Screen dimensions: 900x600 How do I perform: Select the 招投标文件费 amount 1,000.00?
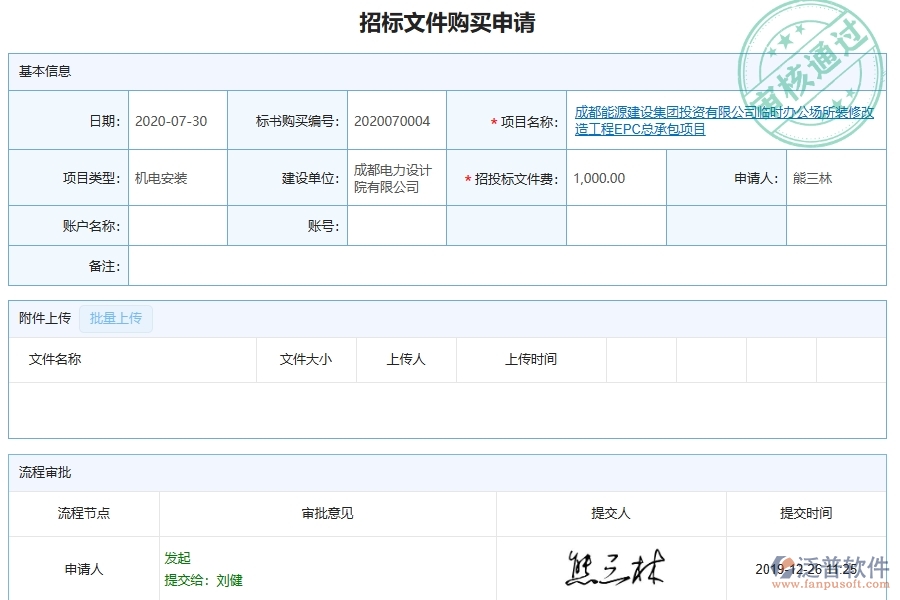coord(600,178)
